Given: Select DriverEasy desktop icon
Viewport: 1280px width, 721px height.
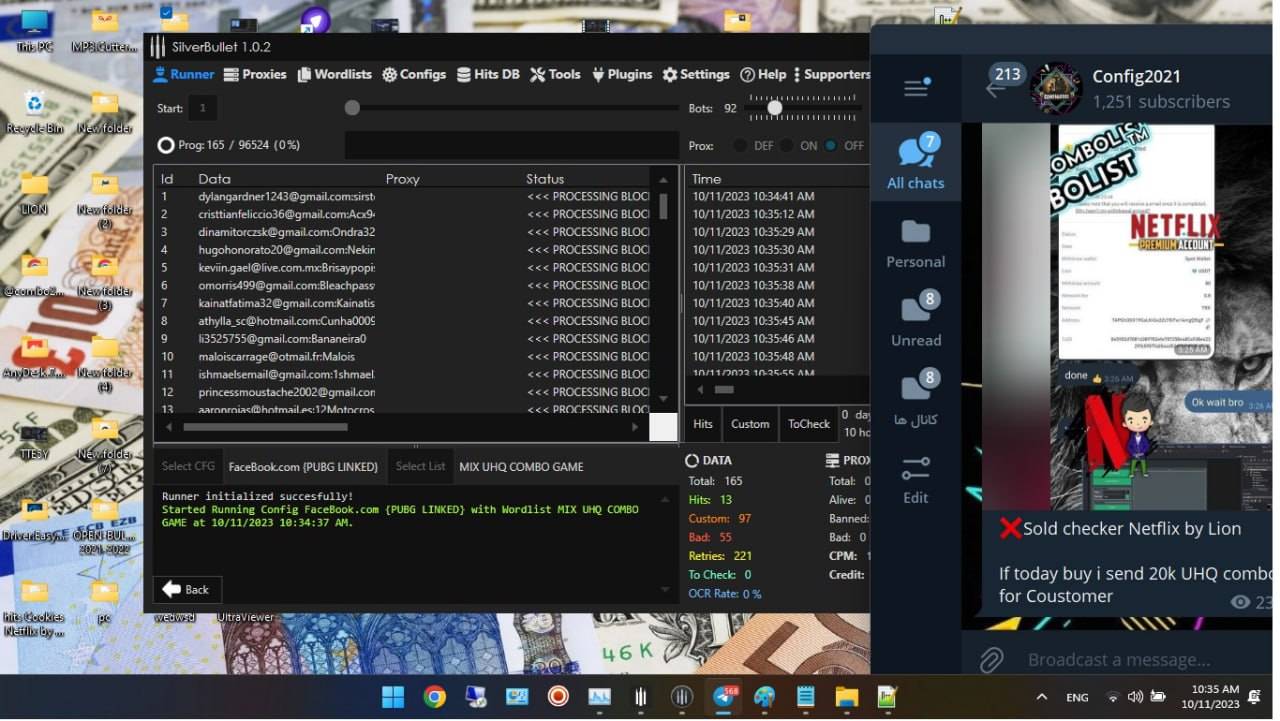Looking at the screenshot, I should (35, 518).
